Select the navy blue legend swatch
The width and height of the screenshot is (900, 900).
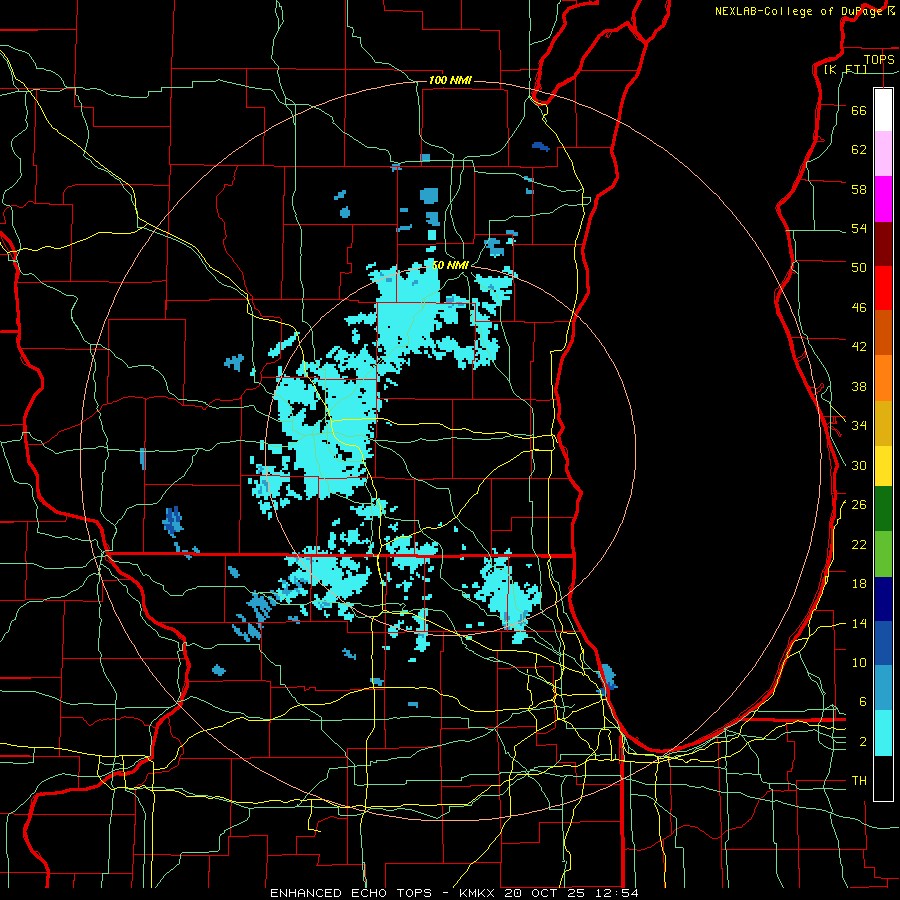pyautogui.click(x=883, y=599)
